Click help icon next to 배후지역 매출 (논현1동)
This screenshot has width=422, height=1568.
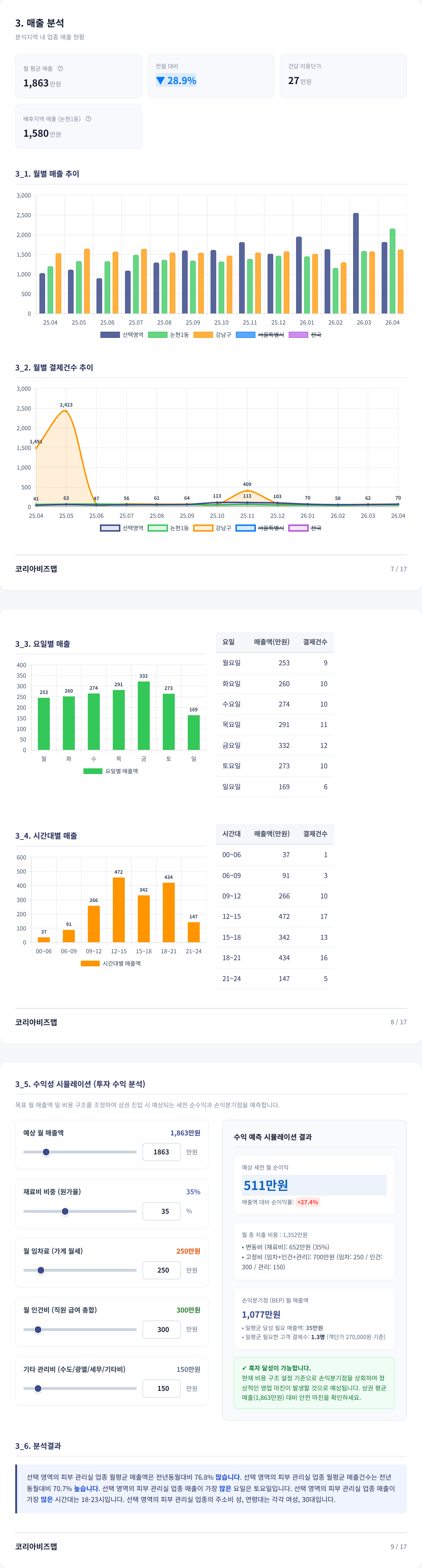pos(88,119)
